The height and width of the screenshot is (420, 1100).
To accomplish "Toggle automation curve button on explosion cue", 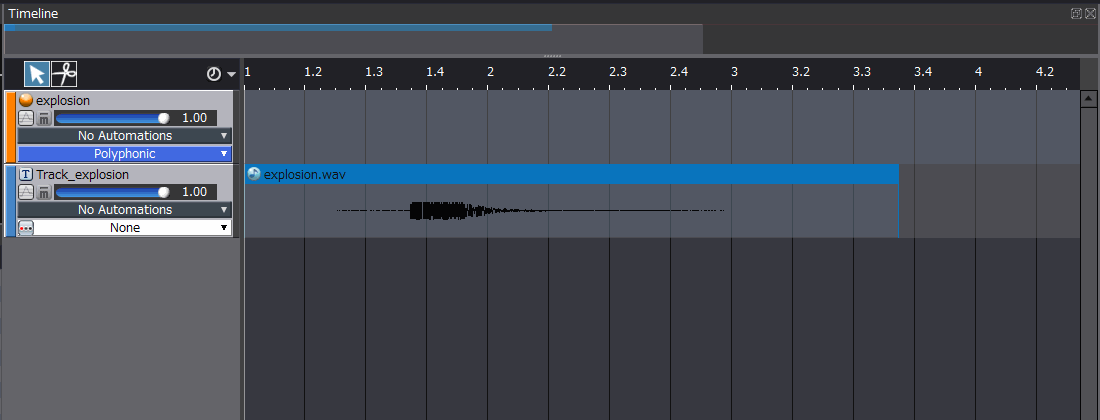I will tap(26, 118).
